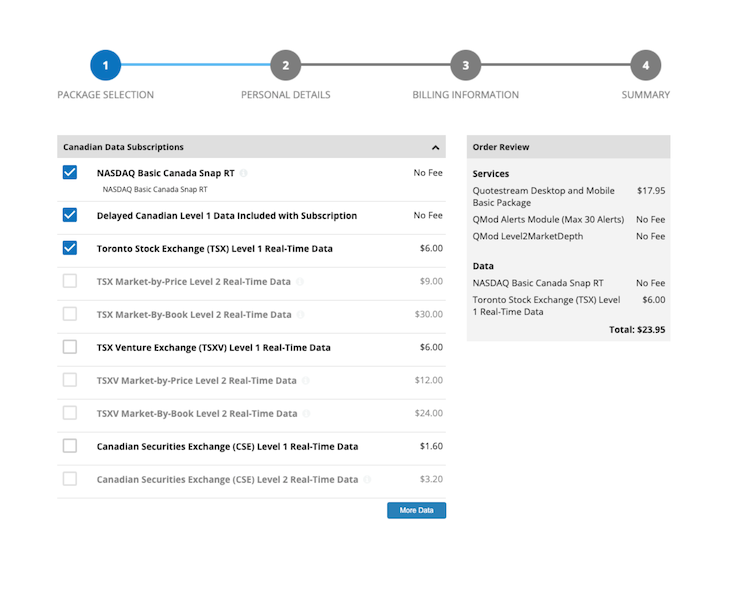Select TSX Market-by-Price Level 2 checkbox
750x597 pixels.
pos(69,281)
